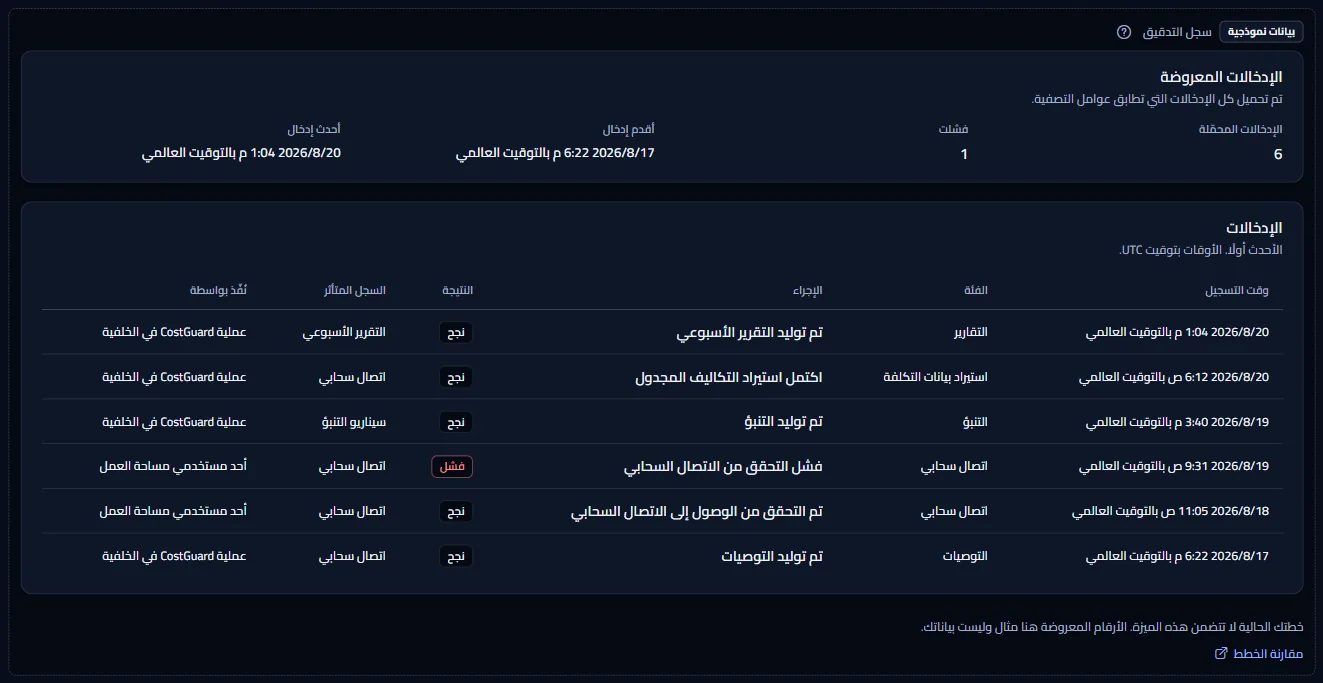Click the timestamp 2026/8/20 1:04 م in the table

[1177, 333]
